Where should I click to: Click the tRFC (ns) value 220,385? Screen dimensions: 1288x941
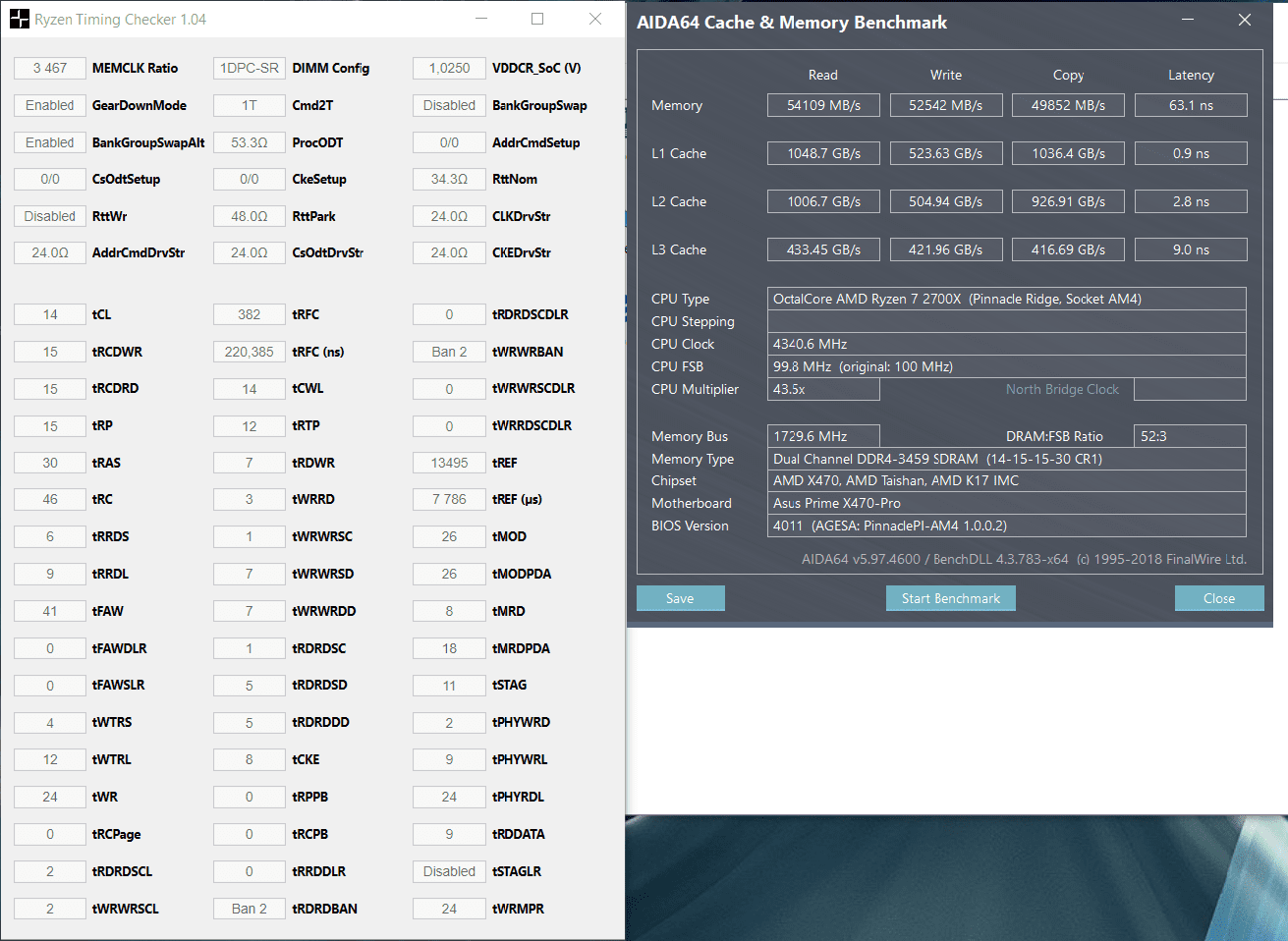(x=250, y=352)
